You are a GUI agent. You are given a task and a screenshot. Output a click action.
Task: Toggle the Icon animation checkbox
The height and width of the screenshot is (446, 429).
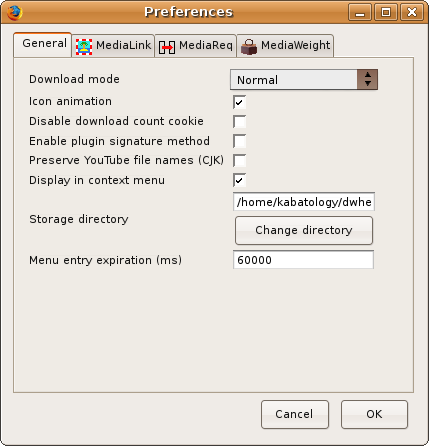tap(239, 102)
